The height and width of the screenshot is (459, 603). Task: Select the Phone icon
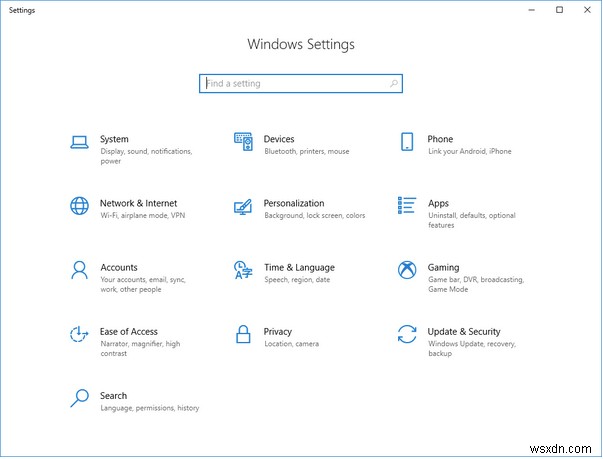tap(407, 142)
